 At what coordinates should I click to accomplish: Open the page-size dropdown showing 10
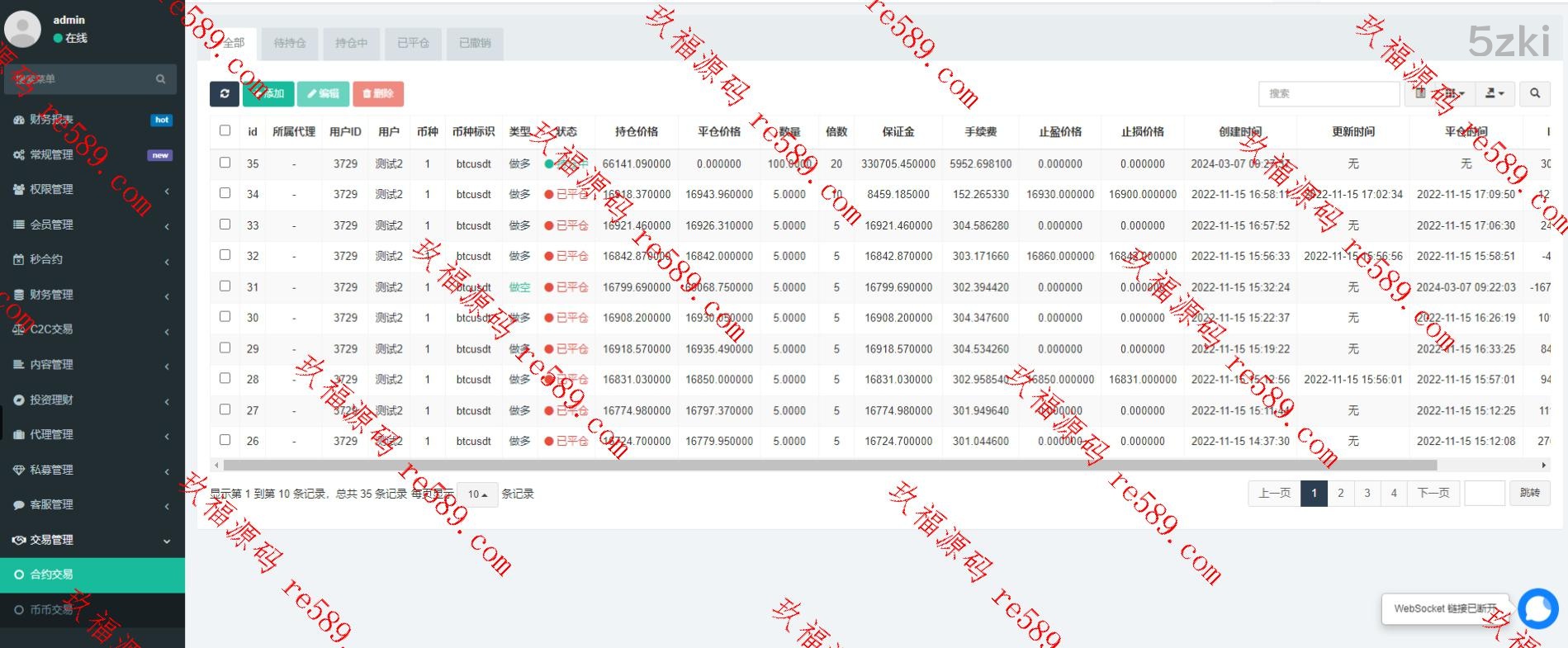(477, 494)
